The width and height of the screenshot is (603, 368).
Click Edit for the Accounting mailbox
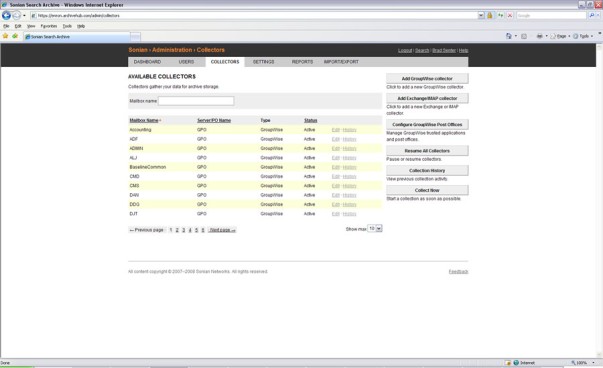click(x=336, y=130)
